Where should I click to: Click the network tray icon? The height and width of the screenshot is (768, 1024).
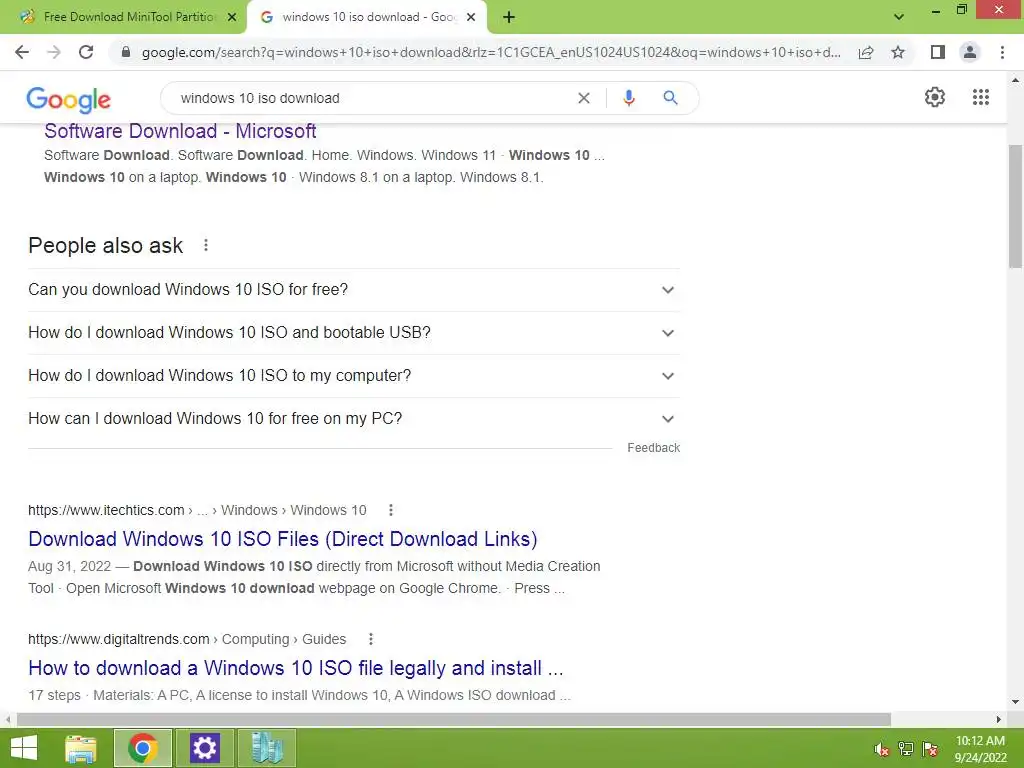pos(906,749)
